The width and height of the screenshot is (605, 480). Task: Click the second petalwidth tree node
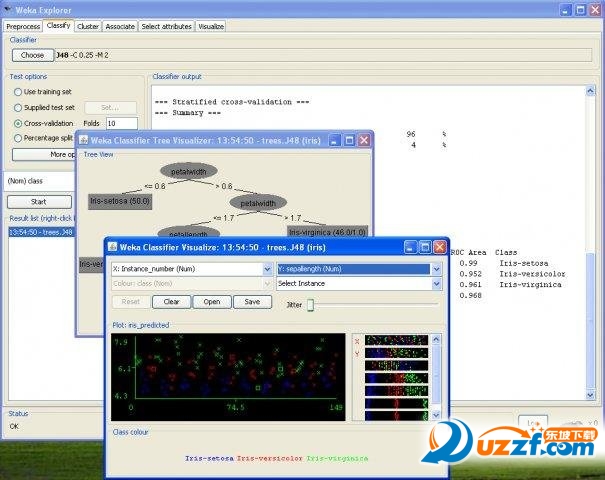(x=258, y=203)
